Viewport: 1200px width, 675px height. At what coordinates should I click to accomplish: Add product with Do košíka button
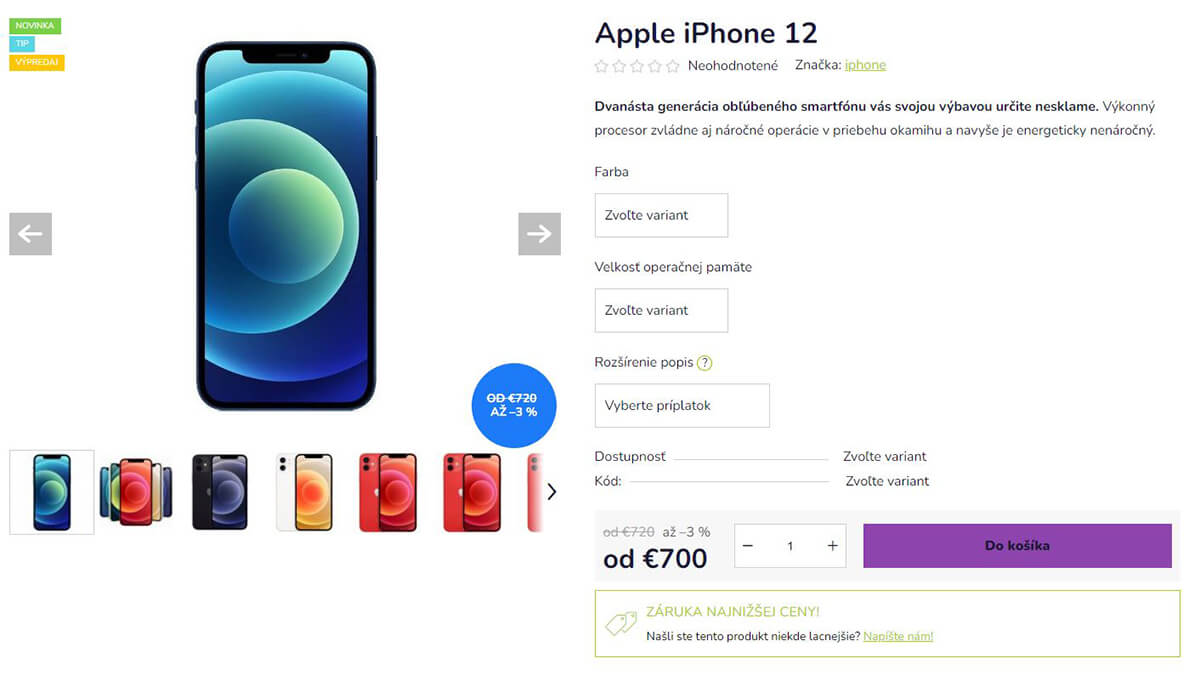1017,546
